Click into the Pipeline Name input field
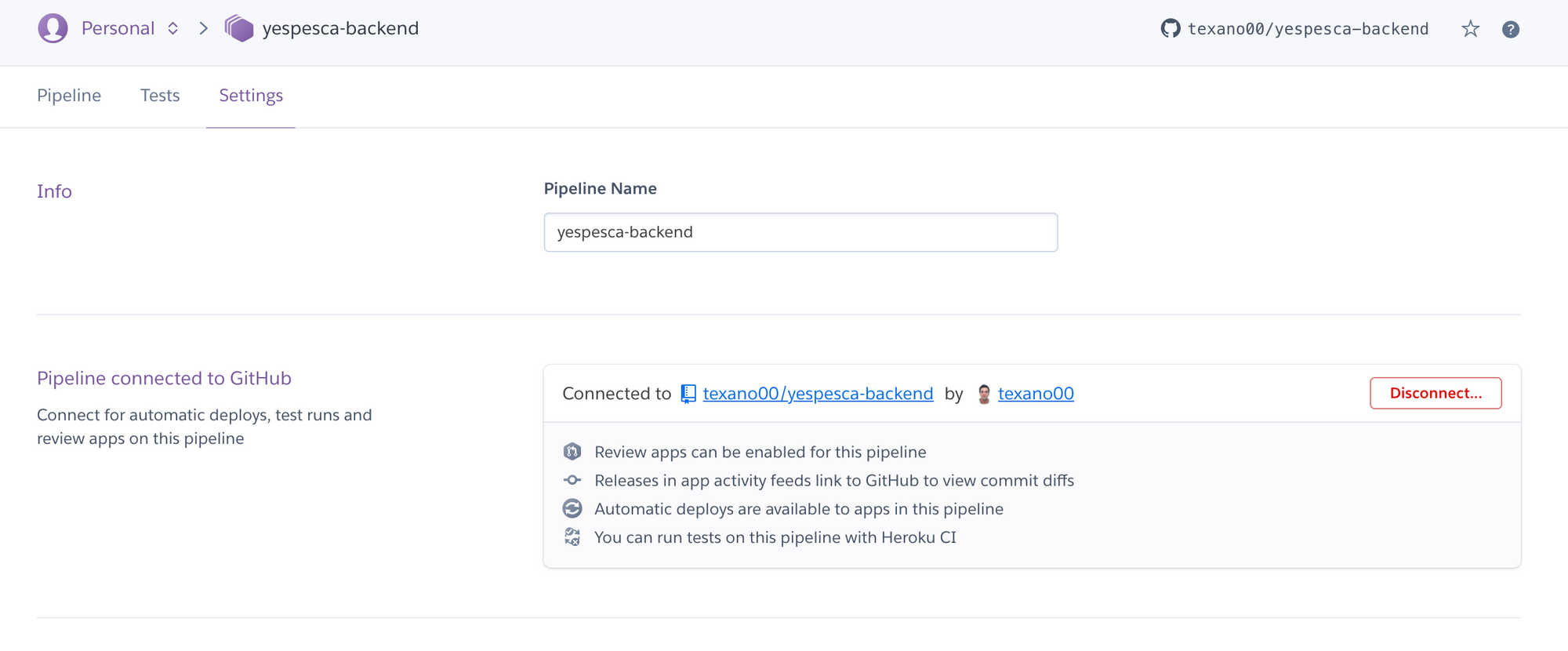 [800, 232]
